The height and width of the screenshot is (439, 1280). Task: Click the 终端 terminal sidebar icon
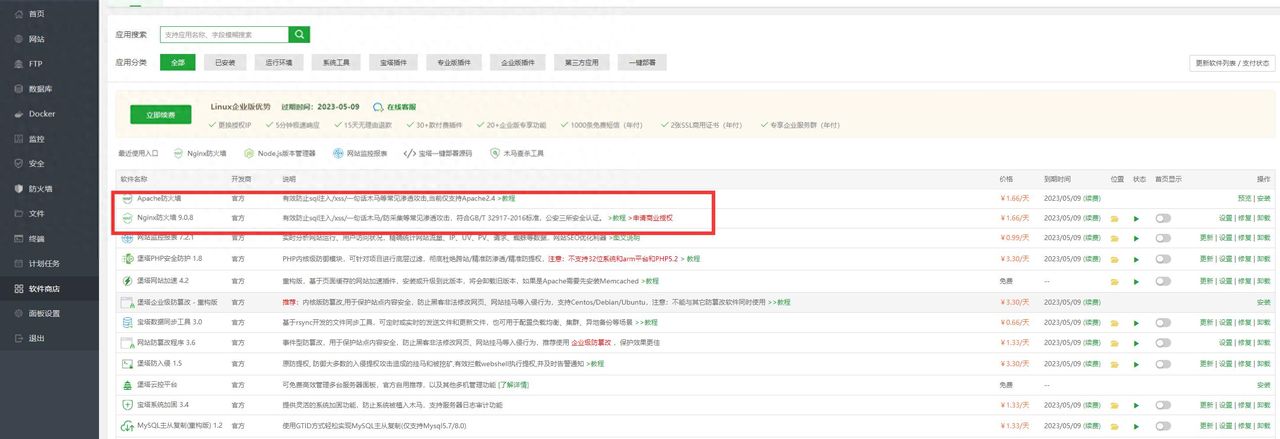19,239
